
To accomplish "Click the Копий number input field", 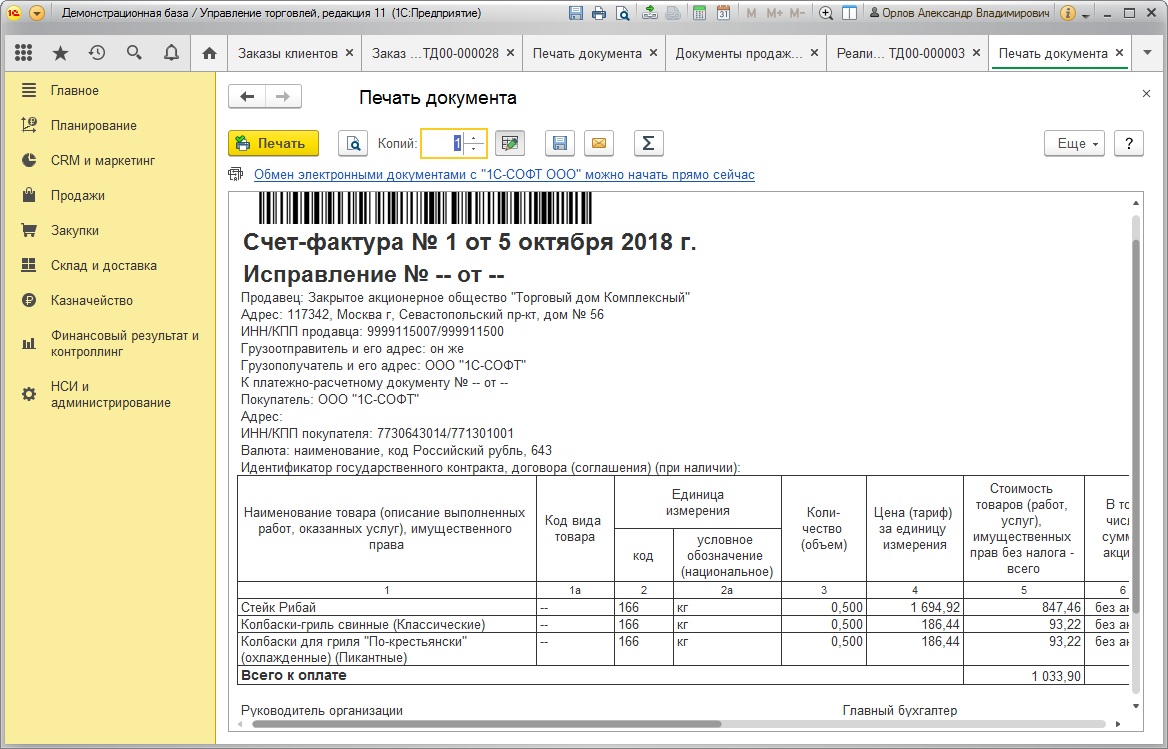I will [x=445, y=143].
